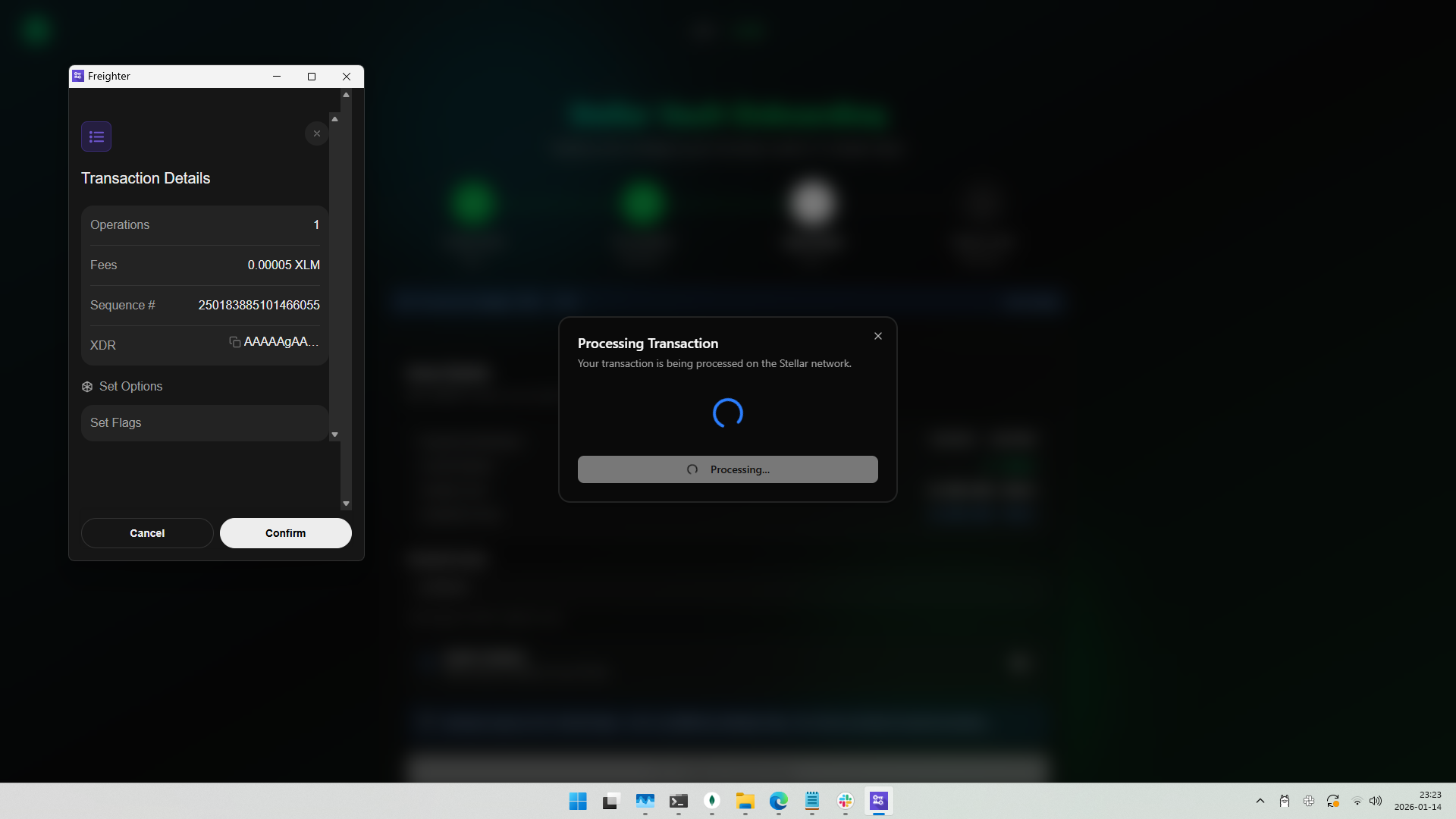Open Slack from the taskbar
1456x819 pixels.
[846, 801]
